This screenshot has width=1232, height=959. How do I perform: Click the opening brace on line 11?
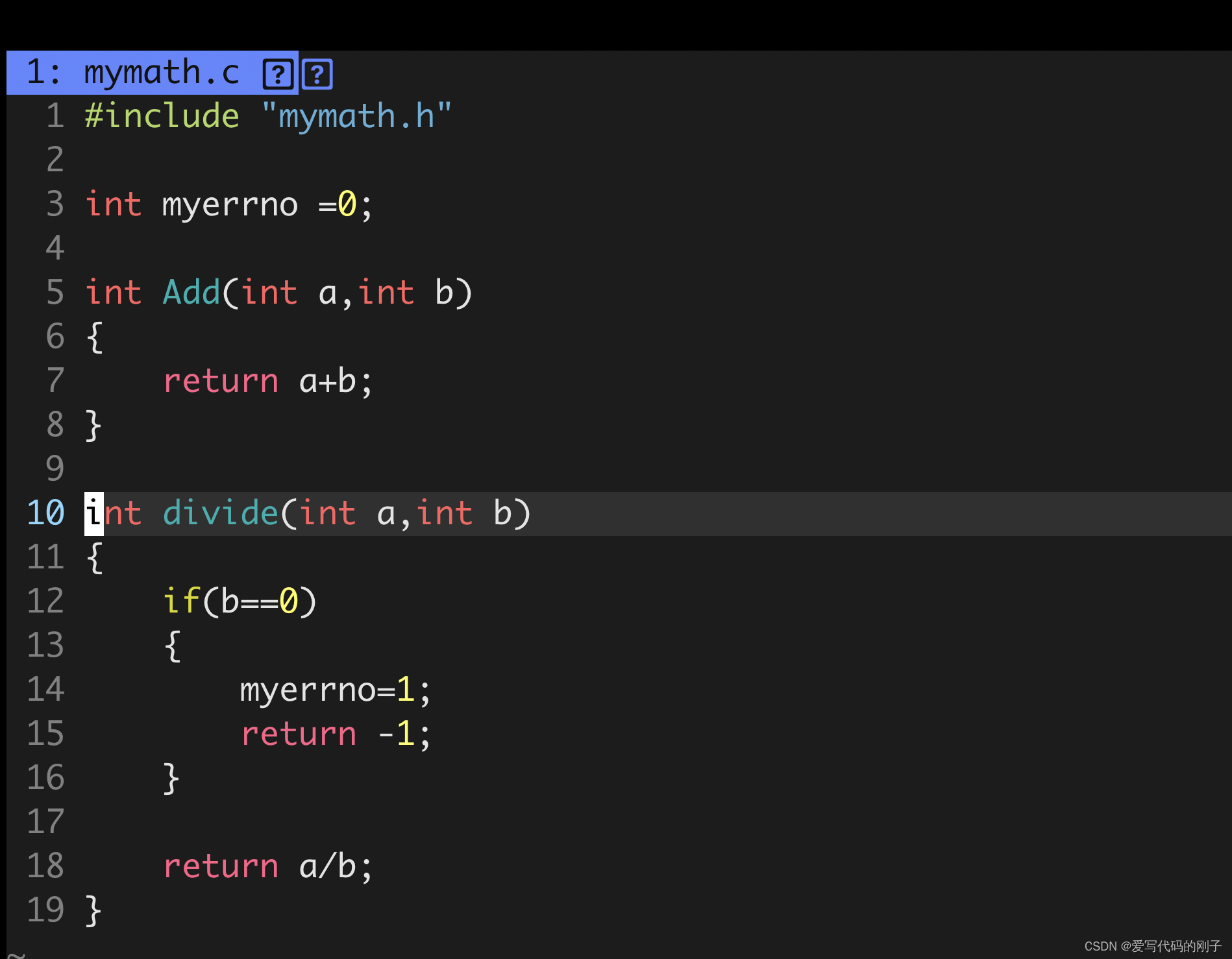tap(94, 557)
